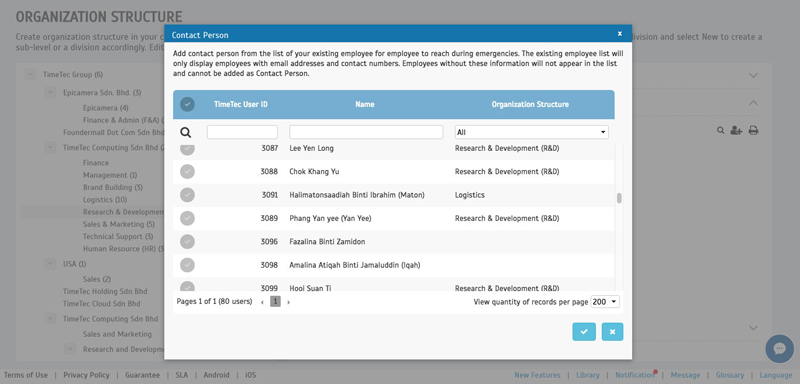This screenshot has height=384, width=800.
Task: Select the Amalina Atiqah checkbox
Action: pos(187,265)
